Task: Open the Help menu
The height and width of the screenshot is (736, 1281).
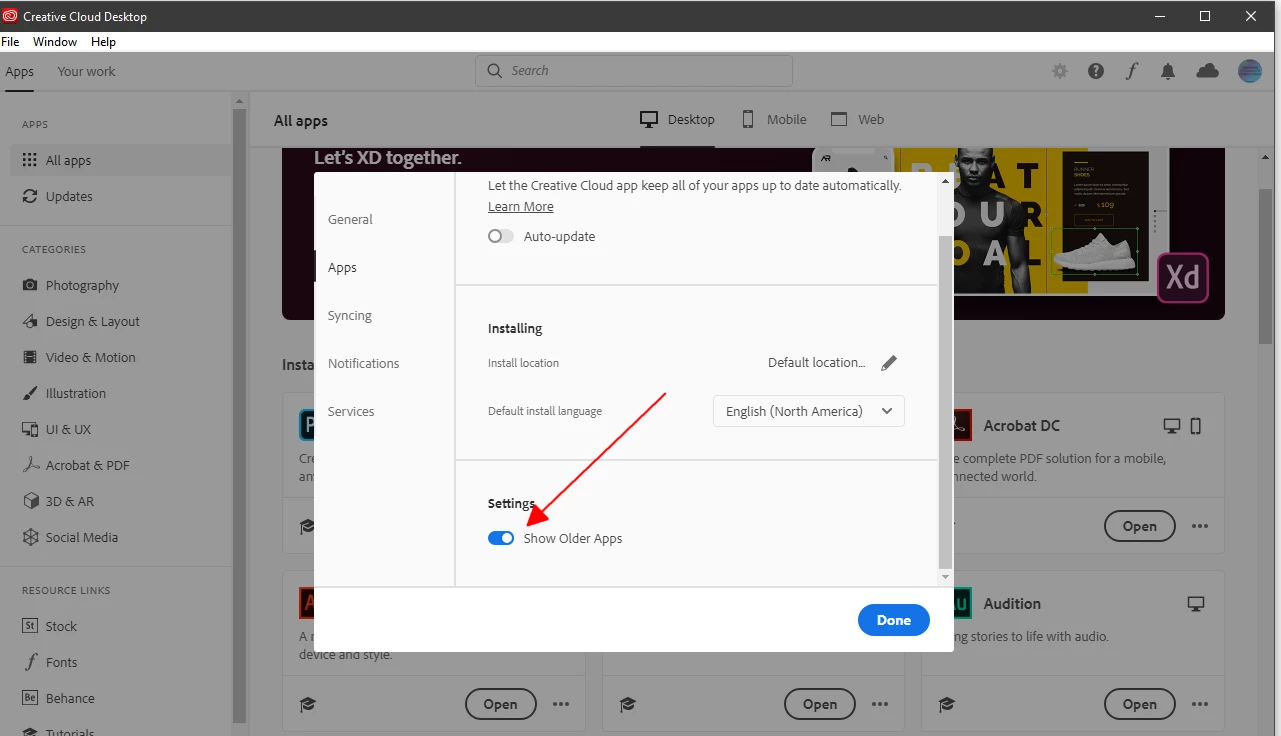Action: point(104,42)
